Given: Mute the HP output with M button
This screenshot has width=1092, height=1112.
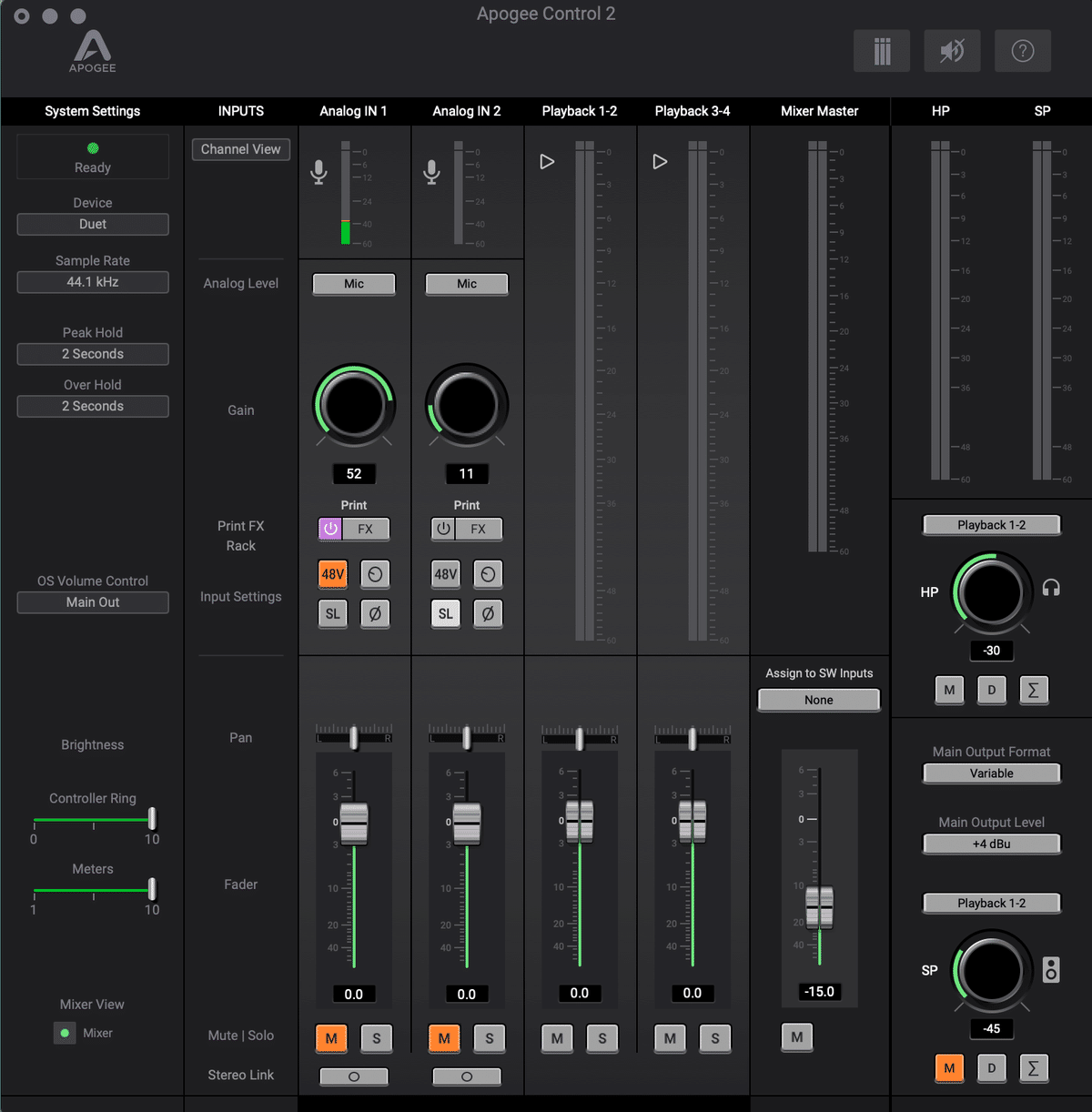Looking at the screenshot, I should point(949,690).
